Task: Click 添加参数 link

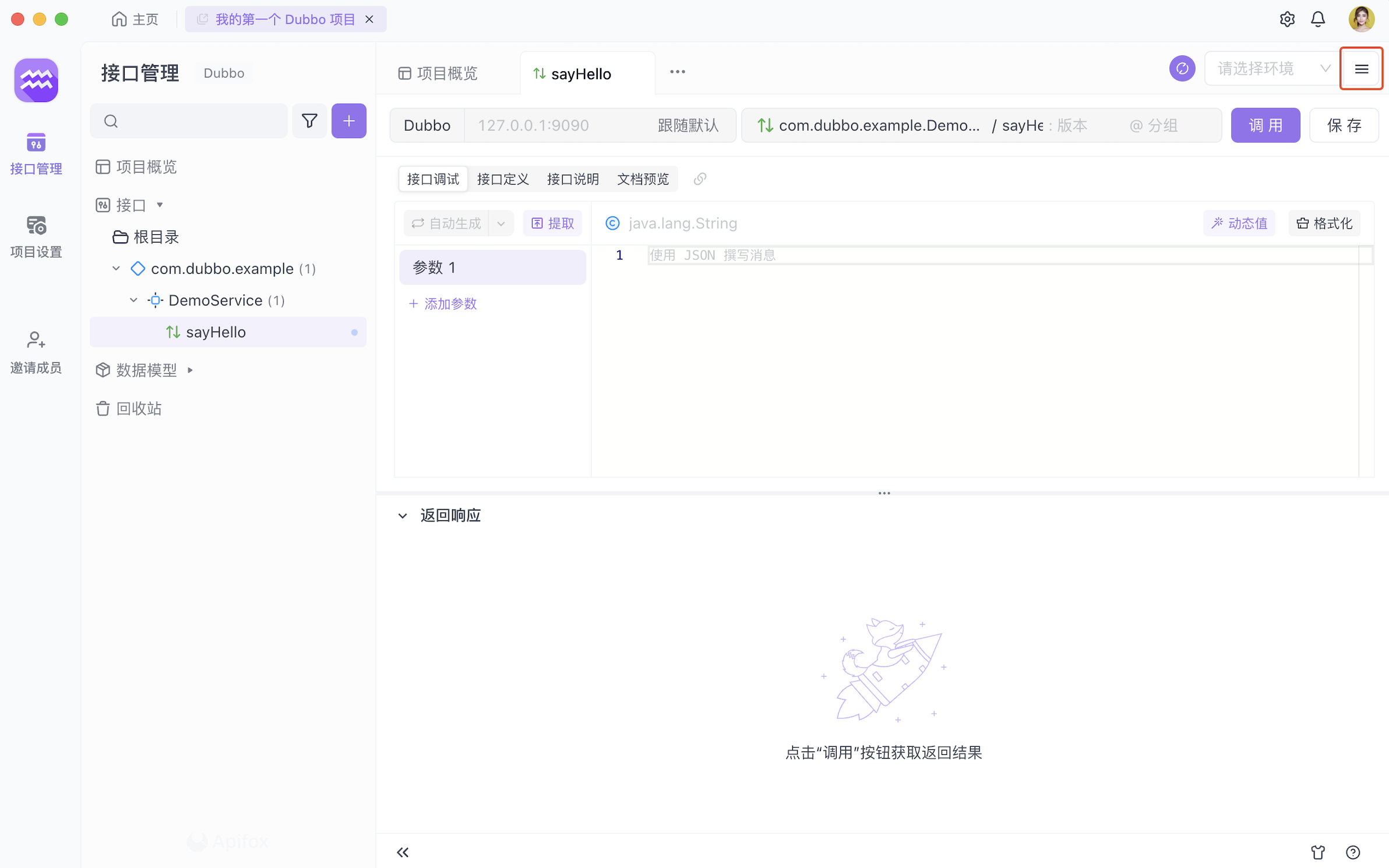Action: click(443, 304)
